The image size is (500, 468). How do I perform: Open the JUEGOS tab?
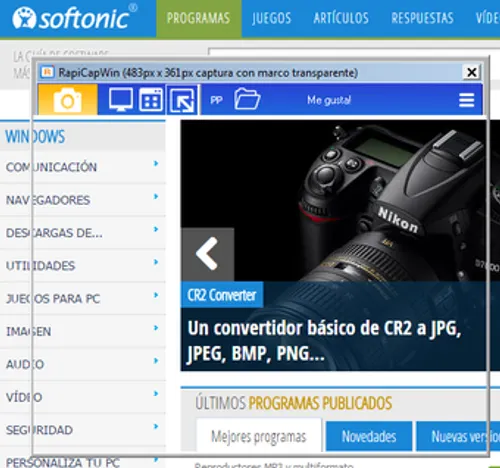(271, 18)
